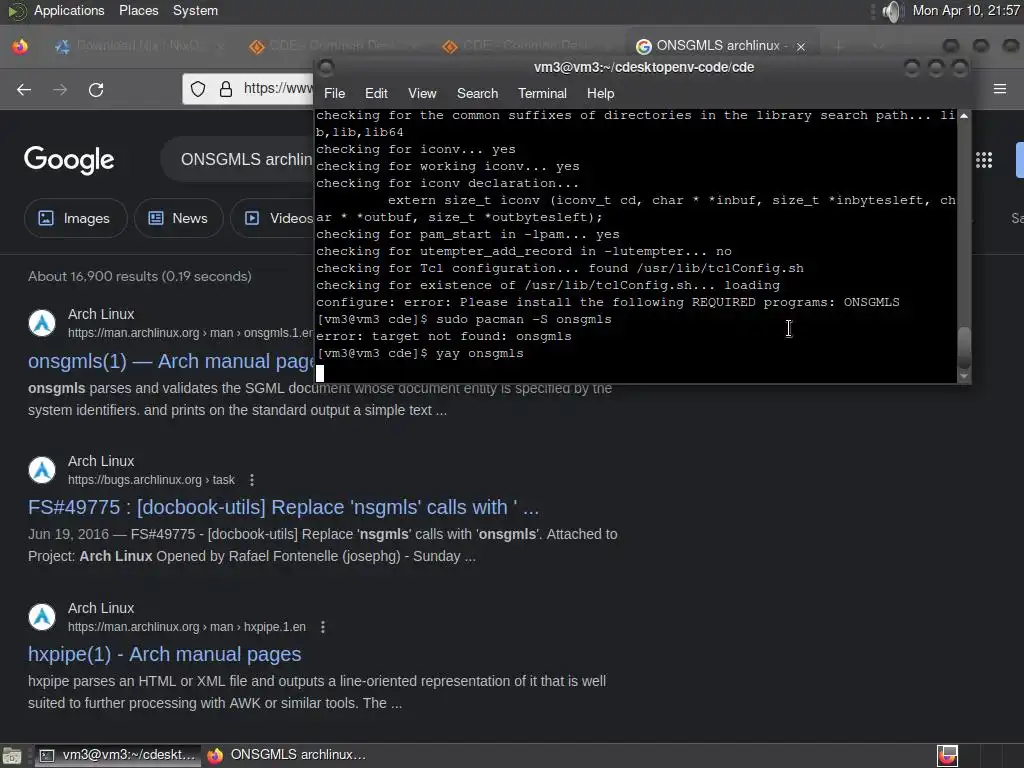Screen dimensions: 1024x768
Task: Open the Google apps grid
Action: tap(984, 160)
